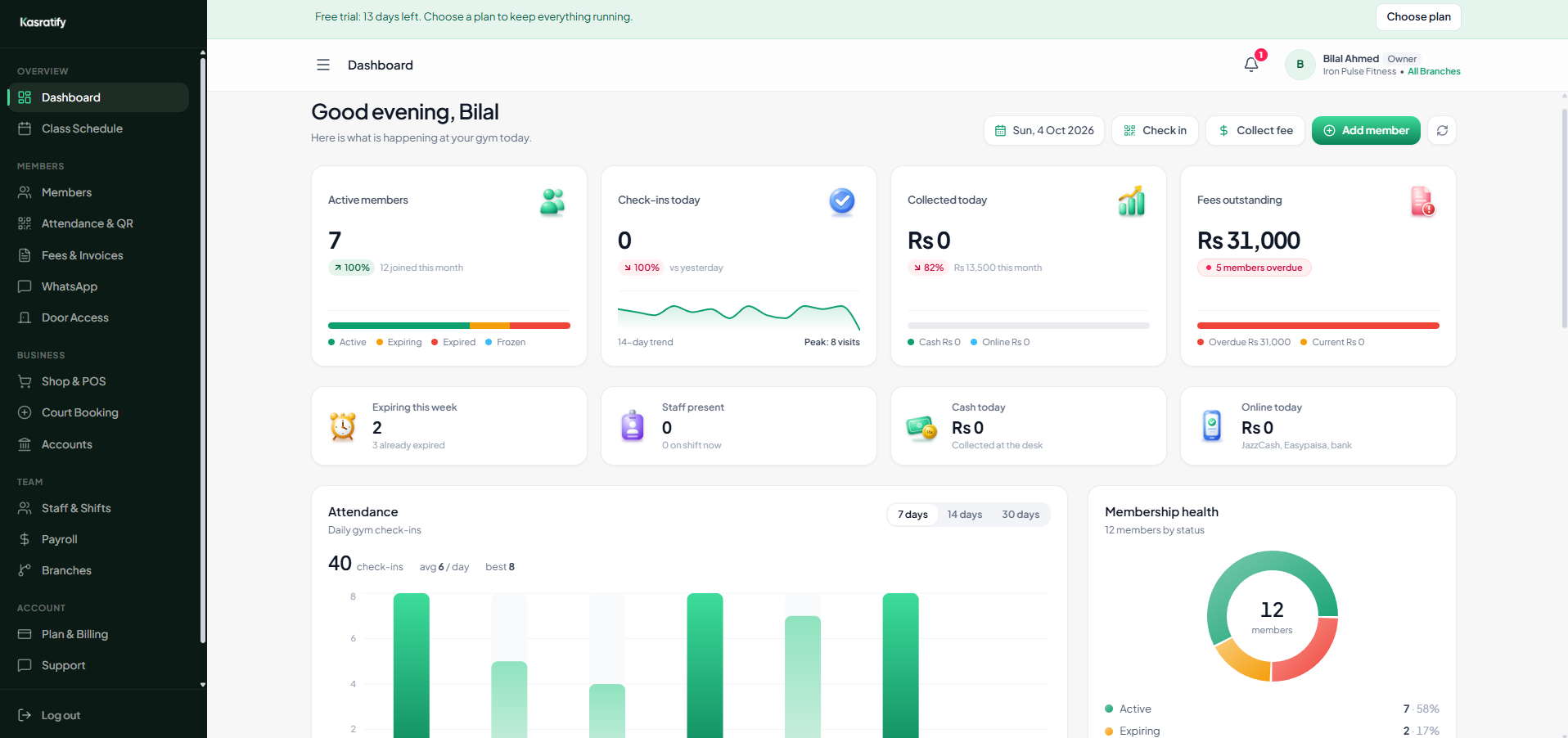Image resolution: width=1568 pixels, height=738 pixels.
Task: Click the Collected today chart icon
Action: click(x=1132, y=201)
